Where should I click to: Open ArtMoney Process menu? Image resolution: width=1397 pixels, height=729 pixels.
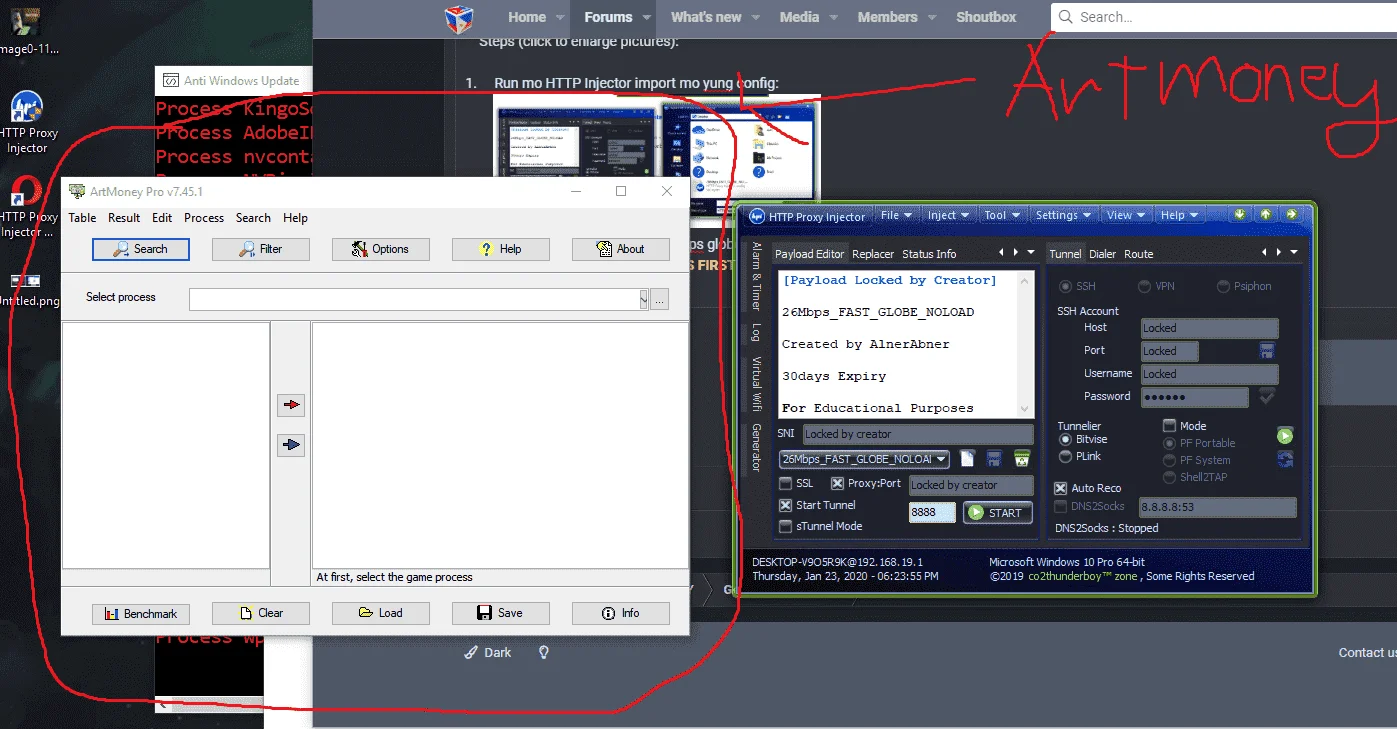[x=204, y=218]
